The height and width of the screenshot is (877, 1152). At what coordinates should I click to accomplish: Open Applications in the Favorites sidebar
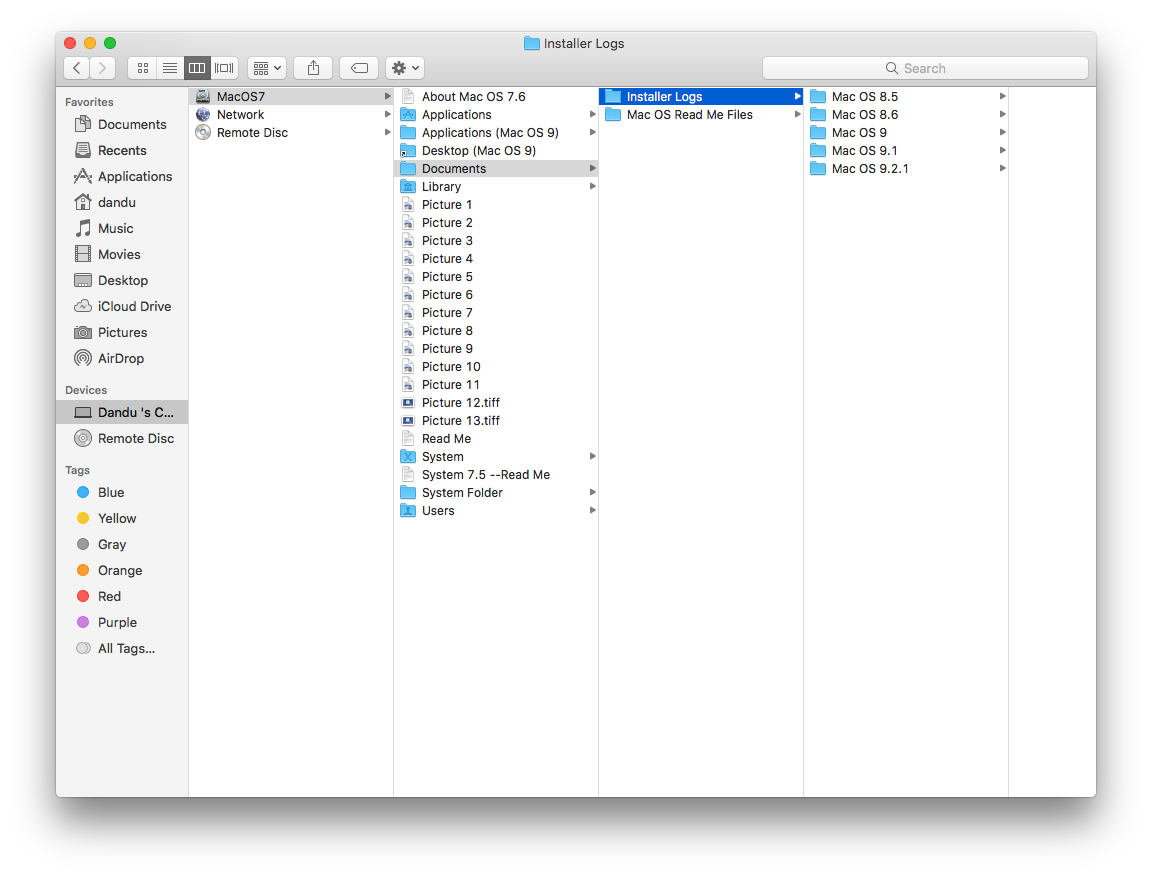[x=122, y=176]
